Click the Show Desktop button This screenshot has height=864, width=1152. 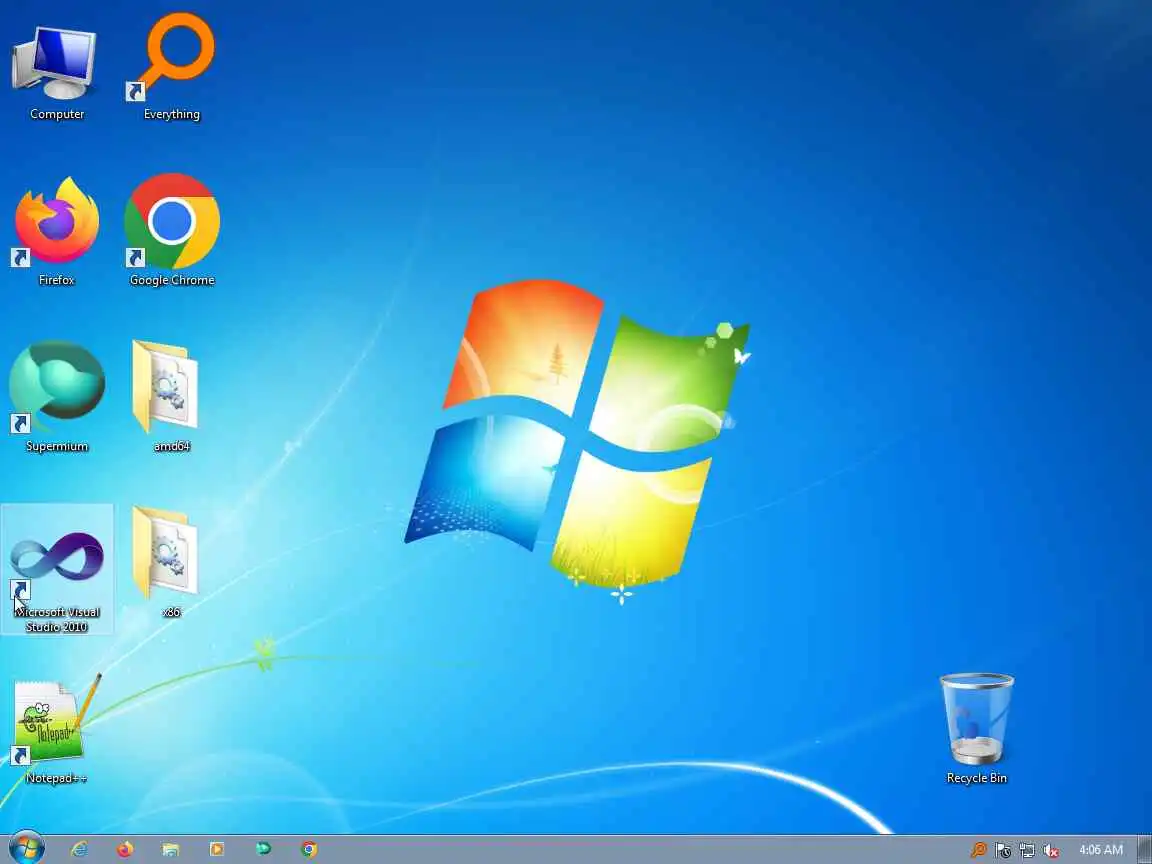pyautogui.click(x=1145, y=850)
